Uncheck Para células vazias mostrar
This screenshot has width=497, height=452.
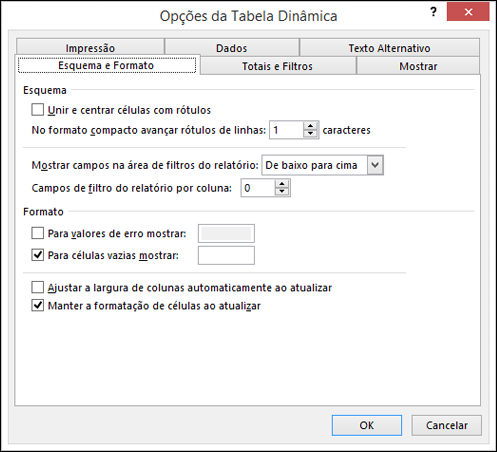[x=37, y=255]
